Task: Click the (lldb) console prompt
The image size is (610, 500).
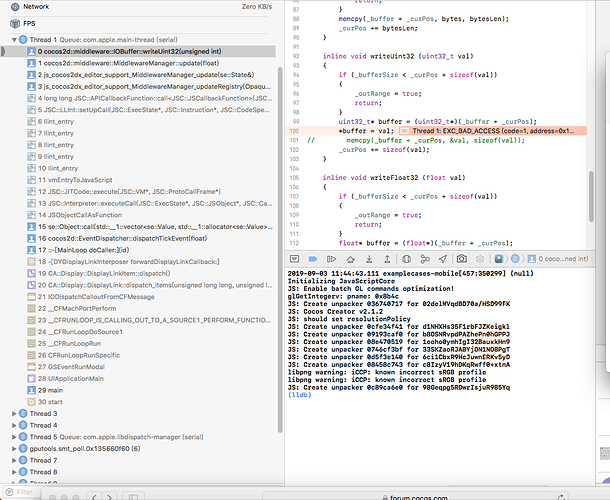Action: click(x=300, y=395)
